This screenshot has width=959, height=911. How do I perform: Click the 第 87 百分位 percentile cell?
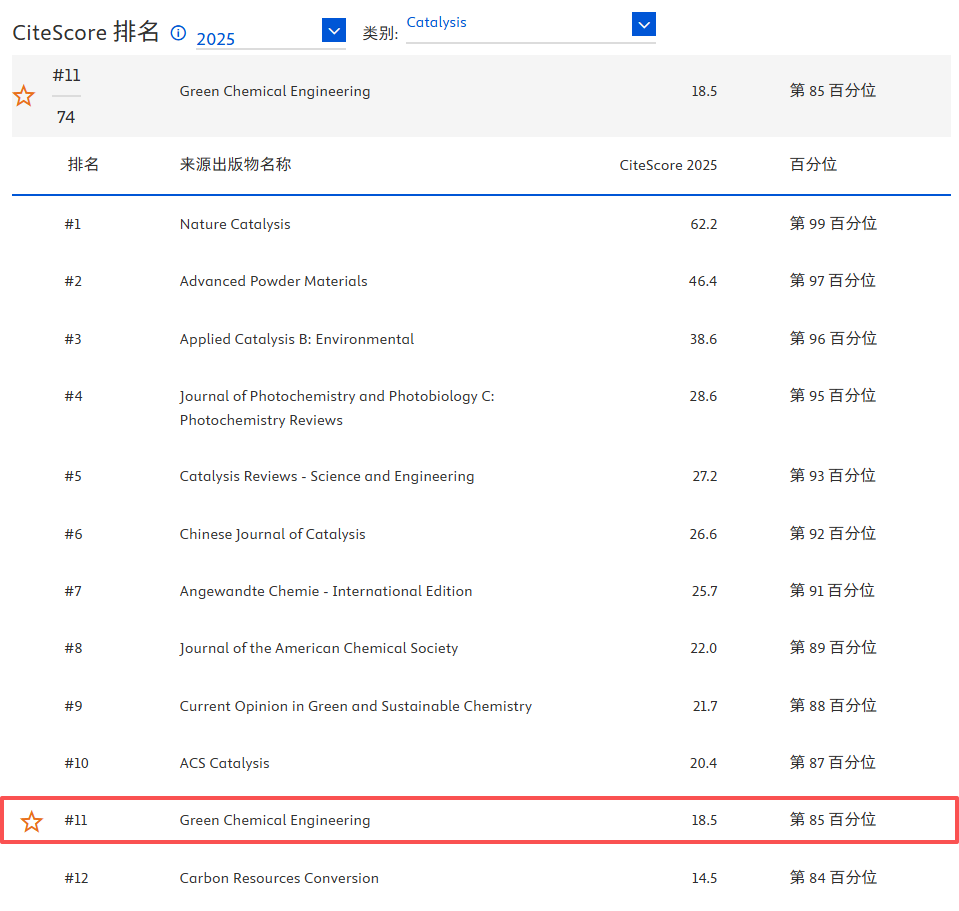coord(832,762)
